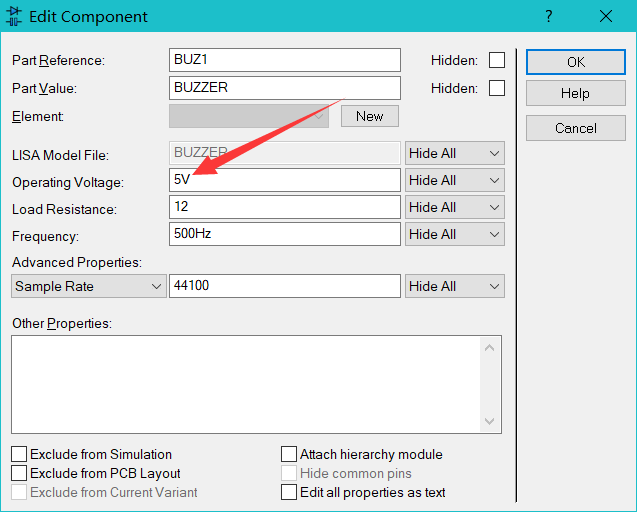Open Sample Rate Hide All dropdown
This screenshot has height=512, width=637.
[x=455, y=286]
